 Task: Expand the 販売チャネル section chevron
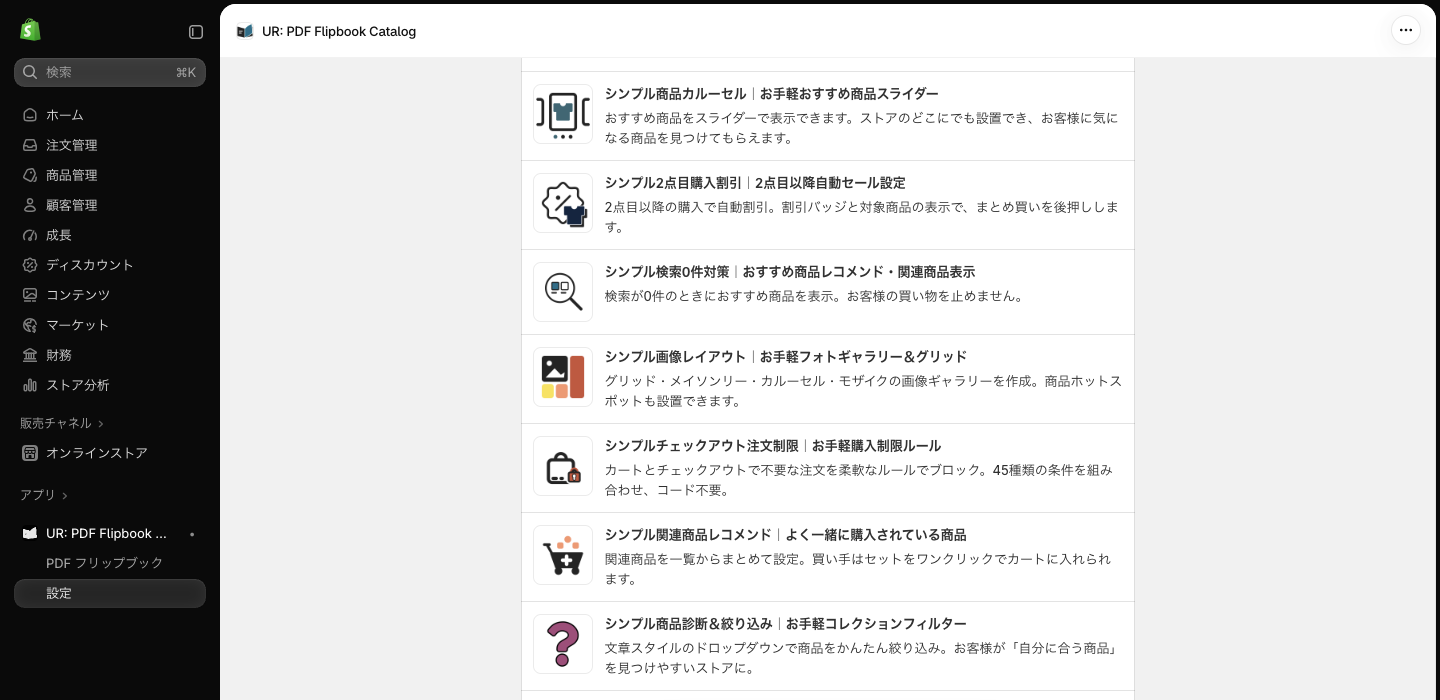[x=101, y=424]
